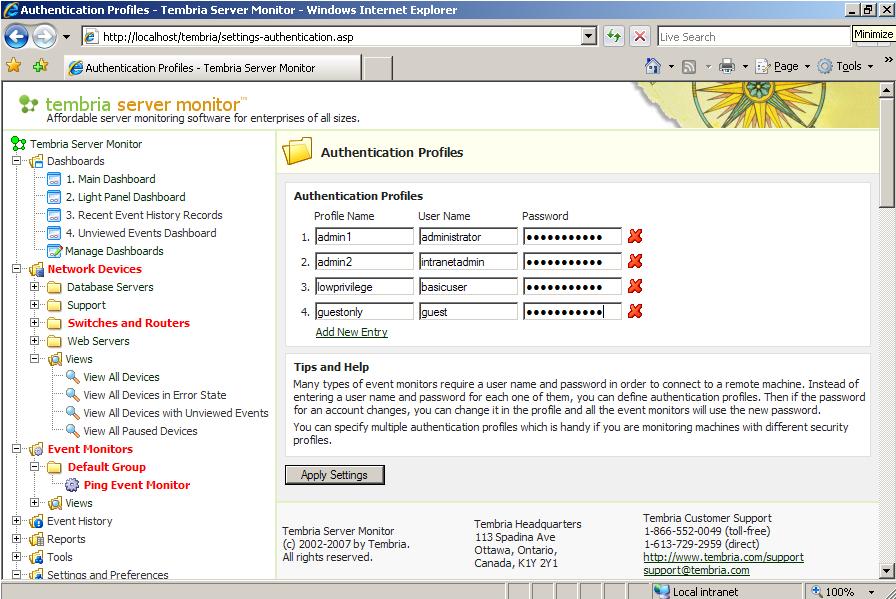Select View All Devices with Unviewed Events
The height and width of the screenshot is (599, 896).
[x=176, y=413]
